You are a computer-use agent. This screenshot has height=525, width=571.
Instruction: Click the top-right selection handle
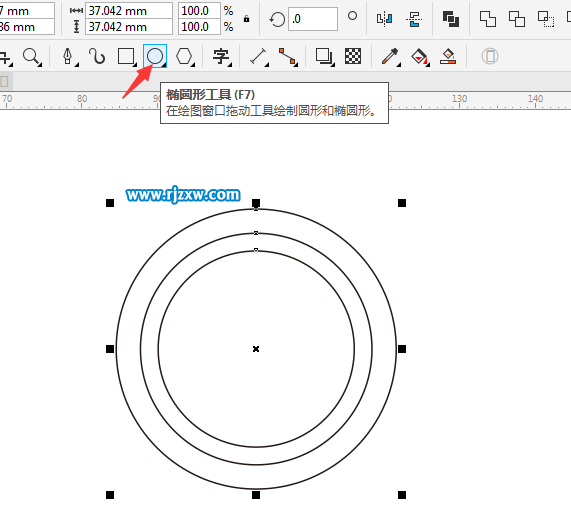coord(402,203)
